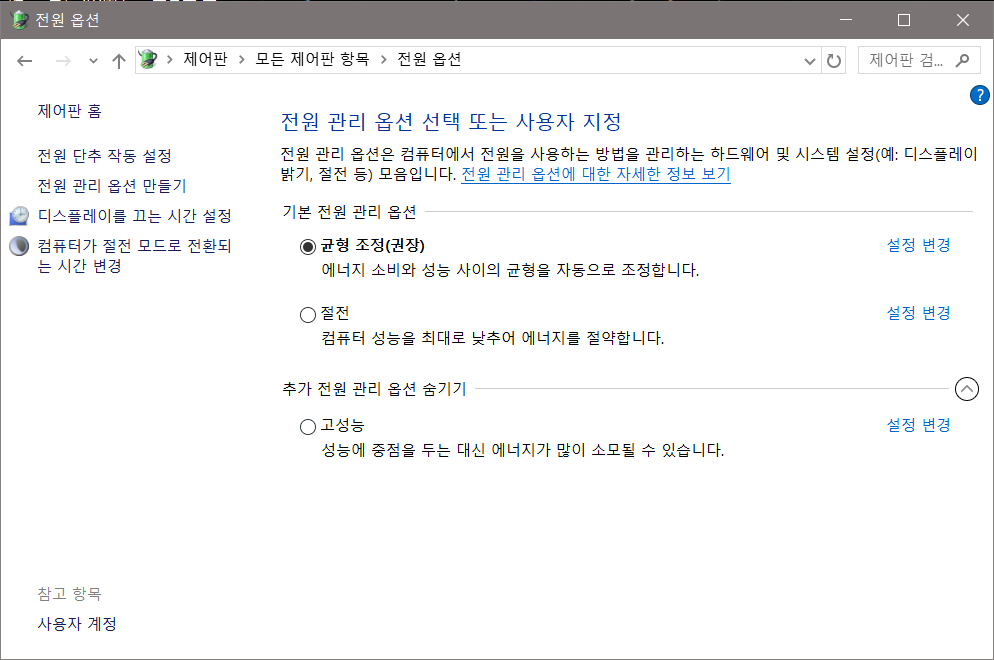Image resolution: width=994 pixels, height=660 pixels.
Task: Click the search magnifier icon
Action: [x=962, y=60]
